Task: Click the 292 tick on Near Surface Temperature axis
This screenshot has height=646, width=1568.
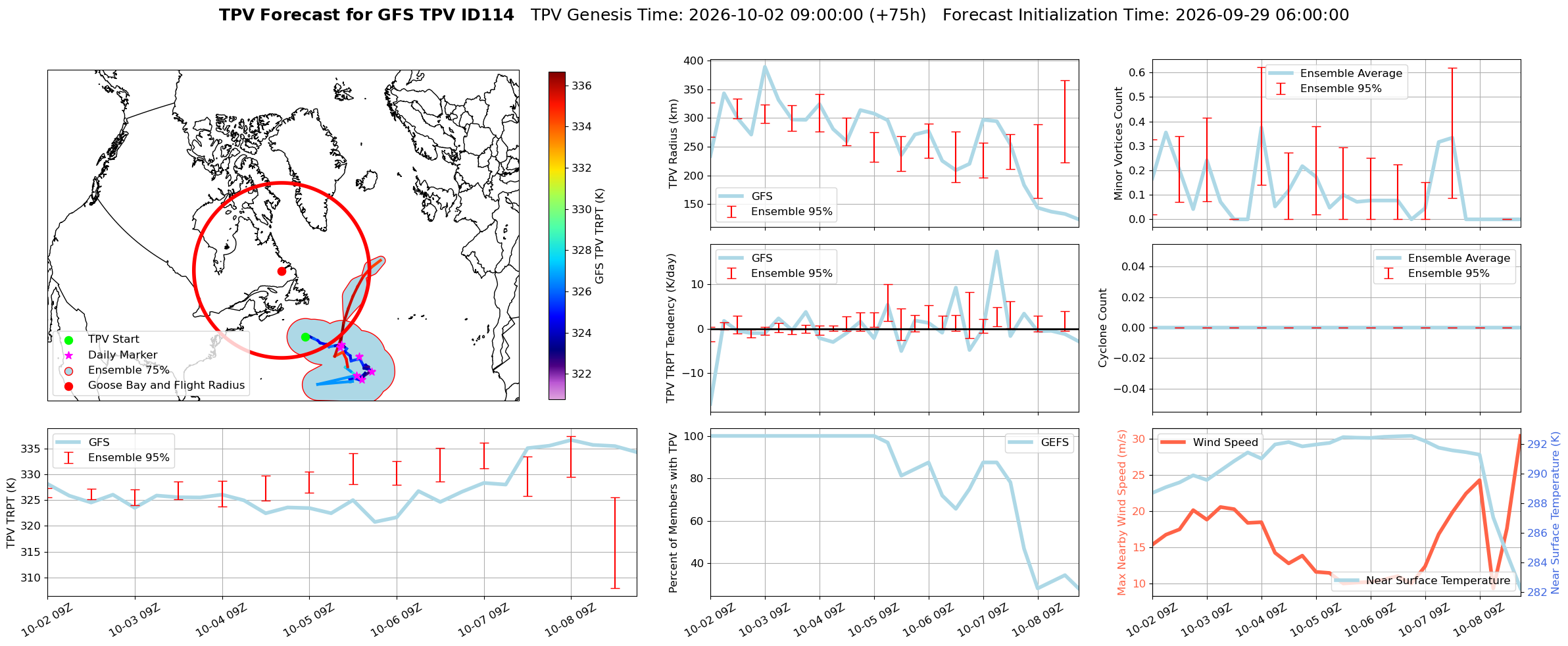Action: click(1536, 445)
